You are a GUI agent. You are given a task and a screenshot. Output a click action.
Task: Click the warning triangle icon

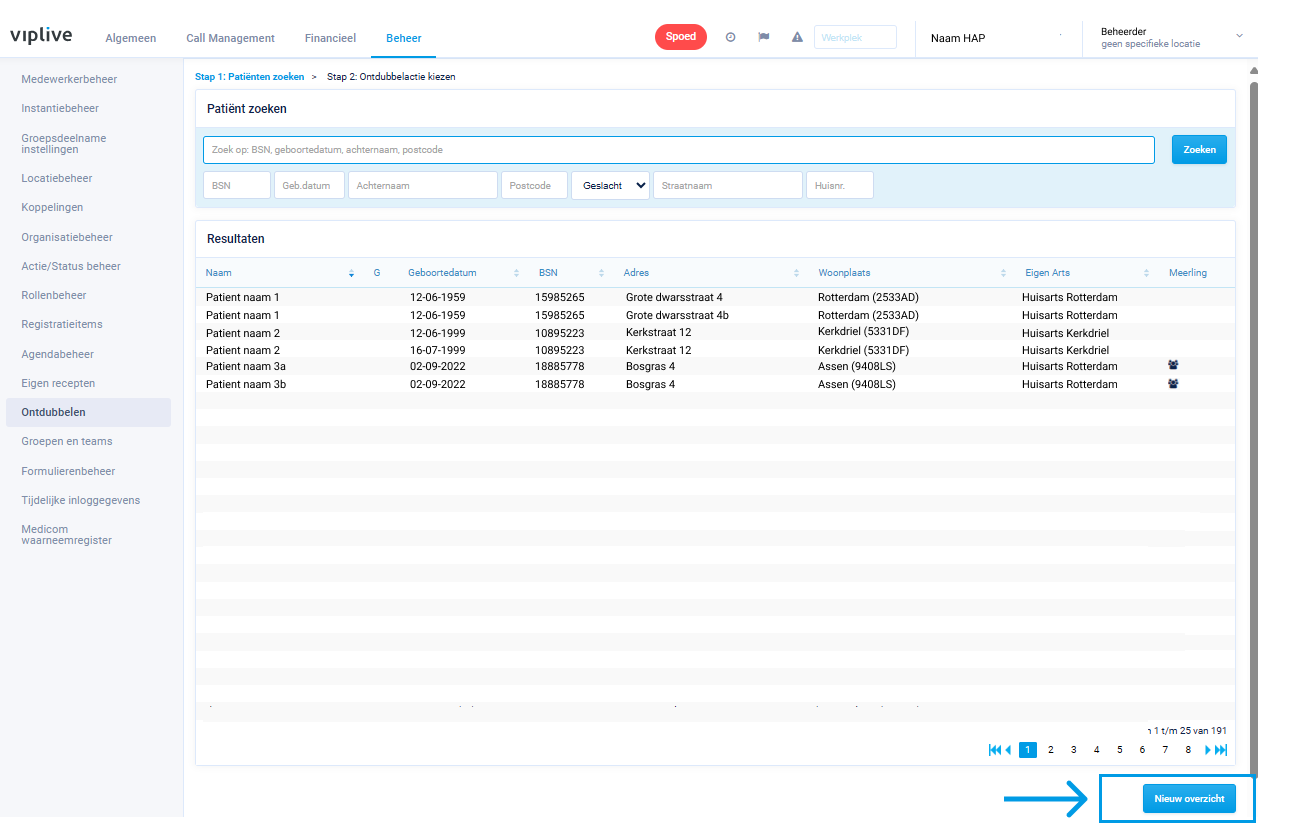click(x=797, y=37)
